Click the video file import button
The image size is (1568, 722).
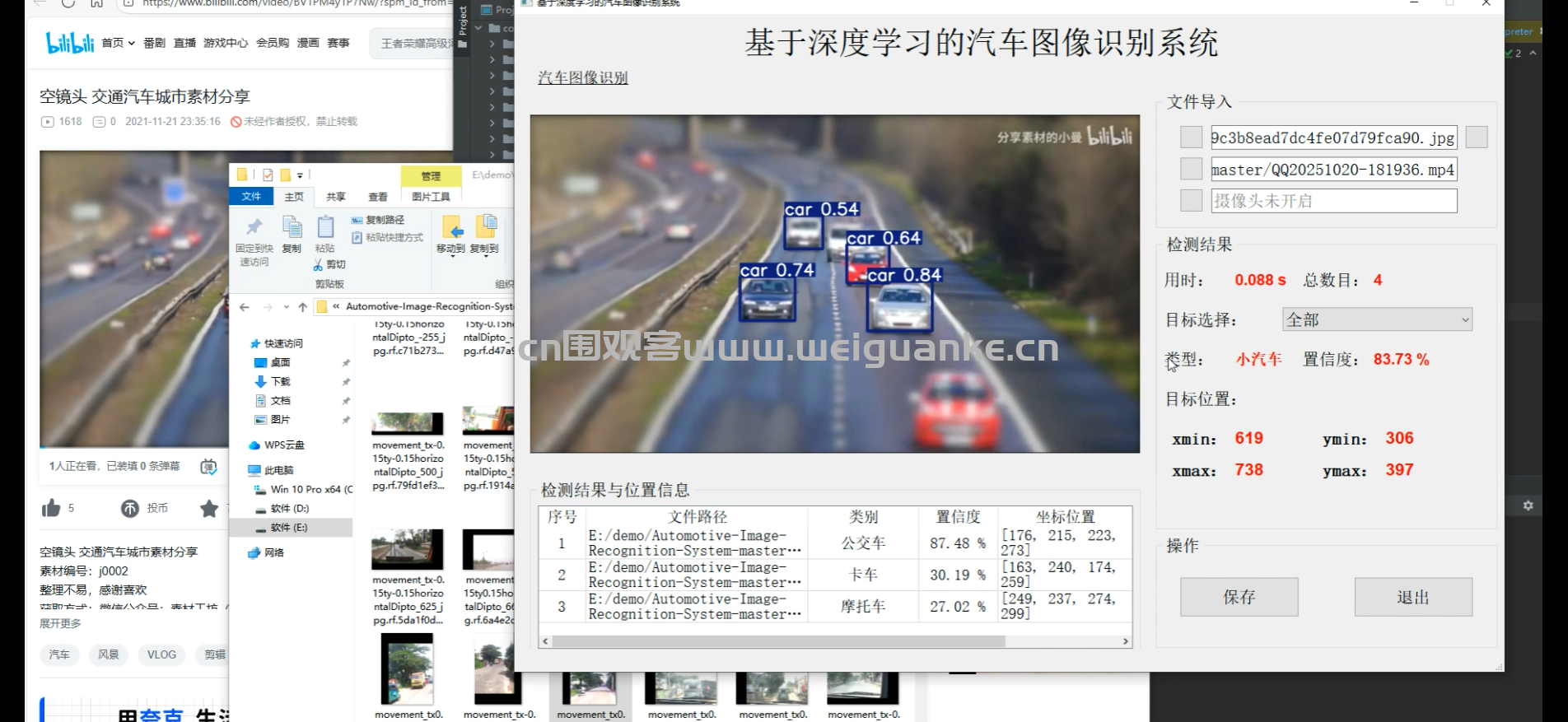pos(1191,170)
